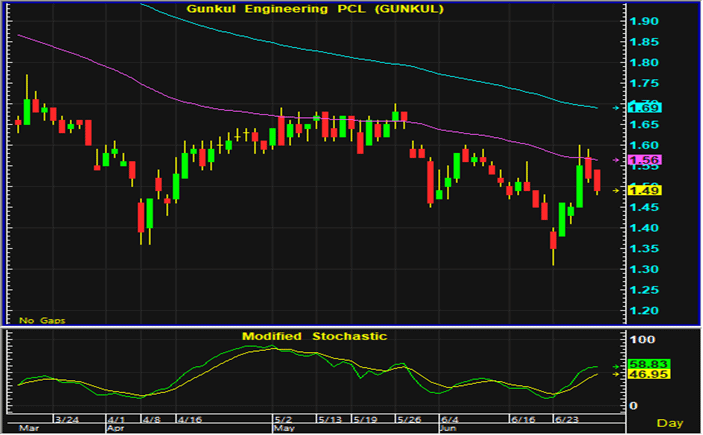Click the 4/8 date marker on the time axis
703x435 pixels.
151,417
